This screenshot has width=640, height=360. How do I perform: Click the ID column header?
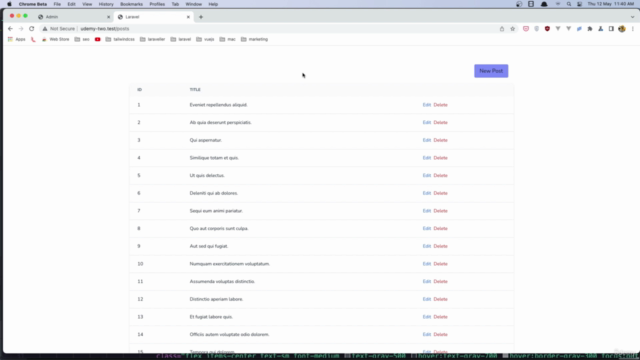[x=140, y=89]
